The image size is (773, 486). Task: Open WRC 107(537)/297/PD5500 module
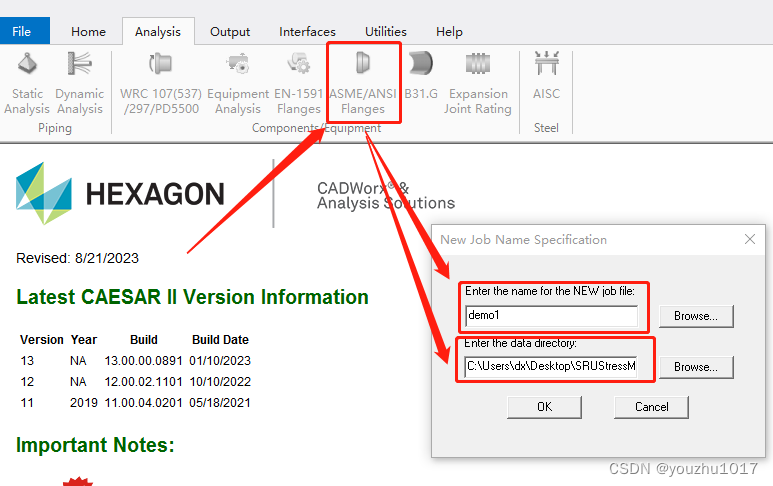tap(161, 83)
